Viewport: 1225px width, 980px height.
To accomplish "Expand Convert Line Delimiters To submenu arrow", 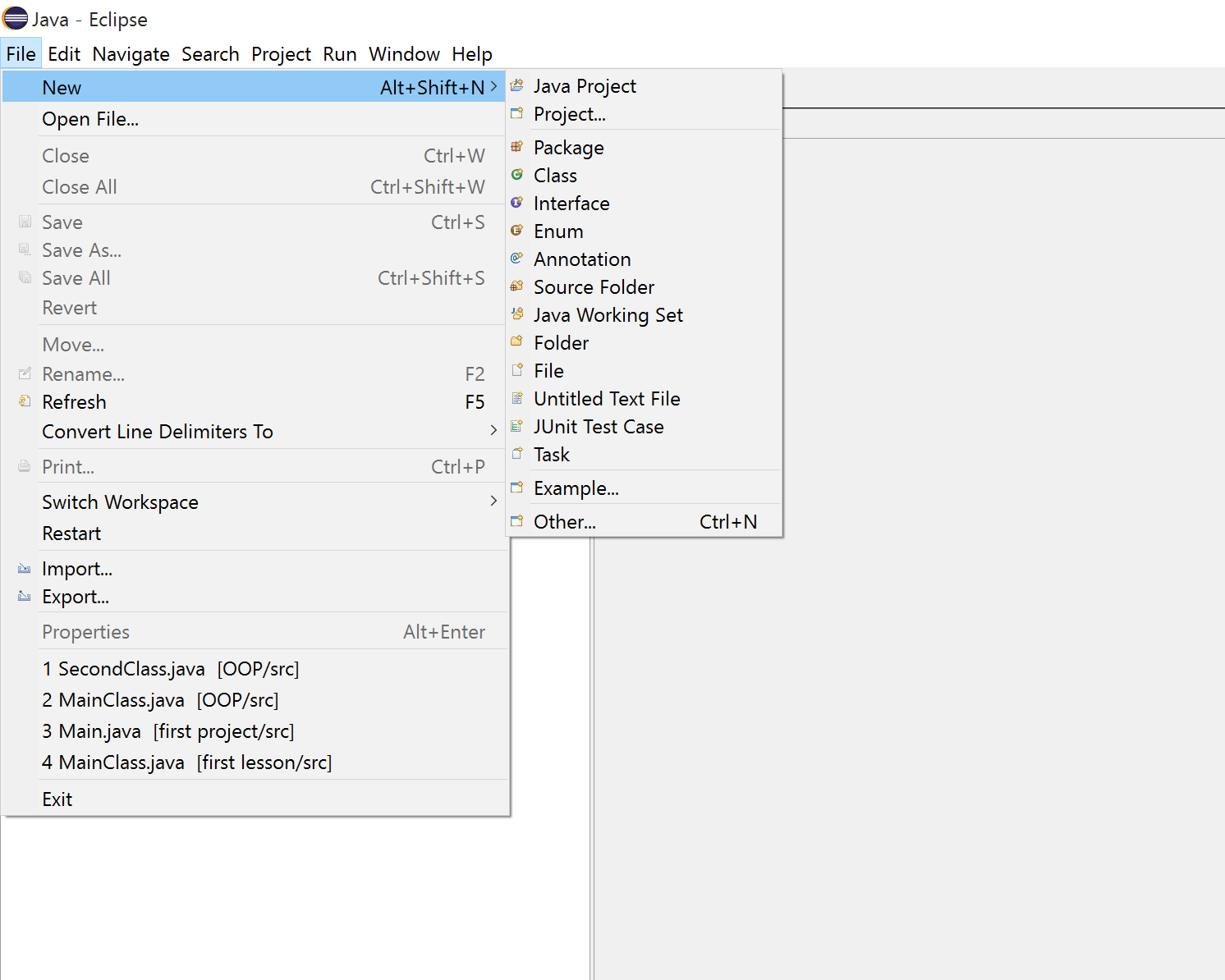I will coord(493,430).
